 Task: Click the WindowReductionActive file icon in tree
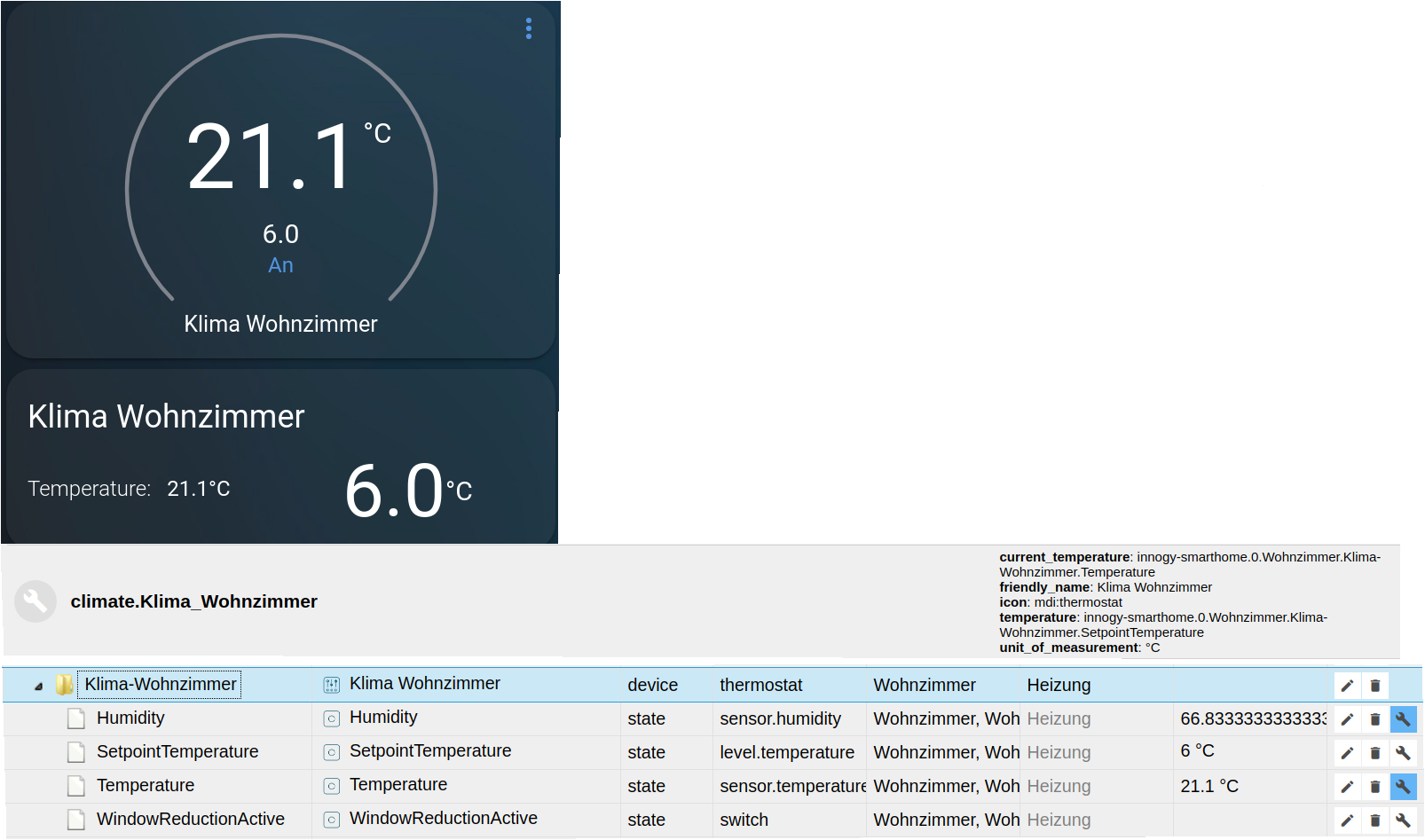click(x=77, y=820)
